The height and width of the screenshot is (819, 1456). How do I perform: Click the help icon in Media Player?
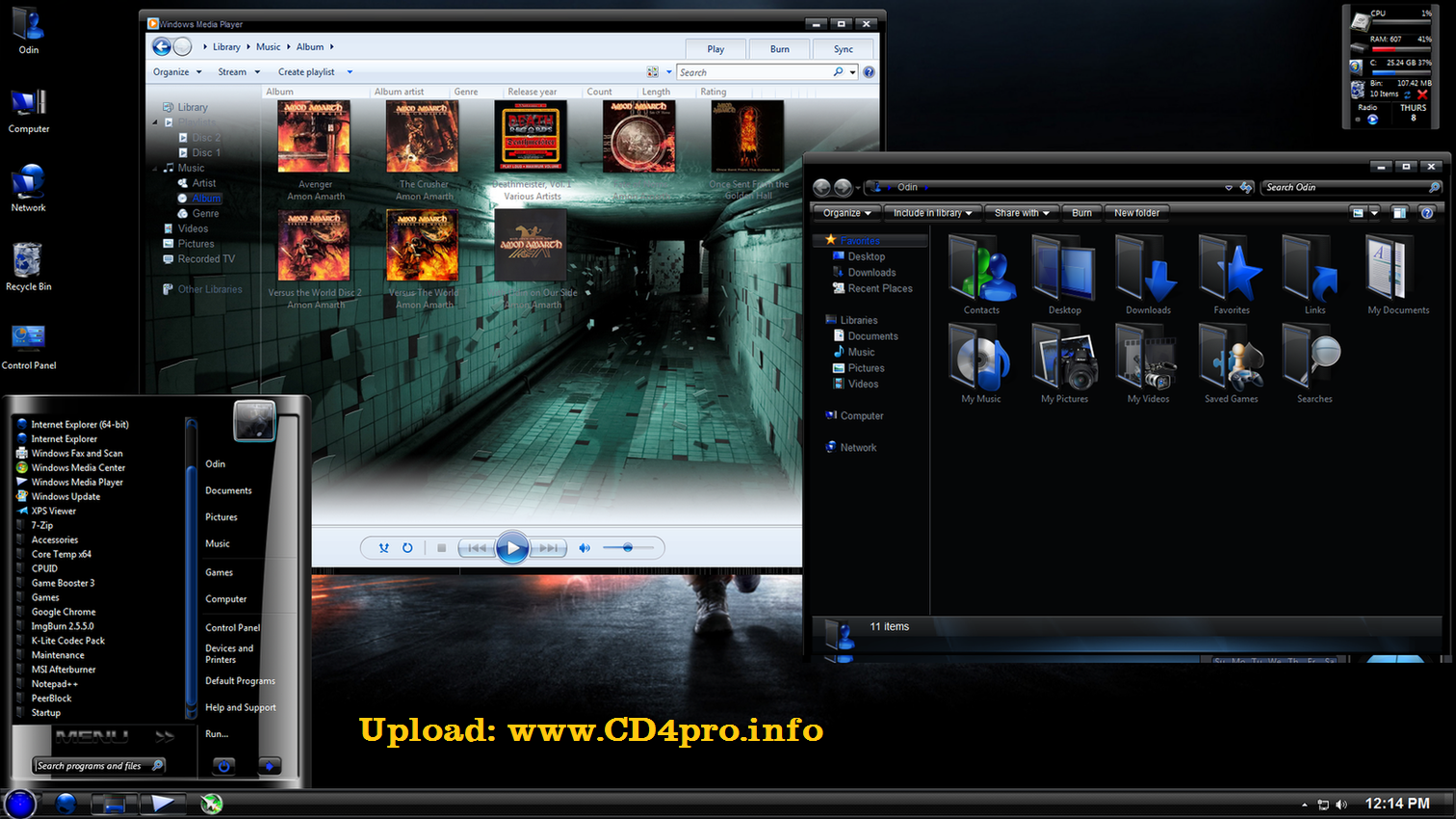tap(869, 72)
